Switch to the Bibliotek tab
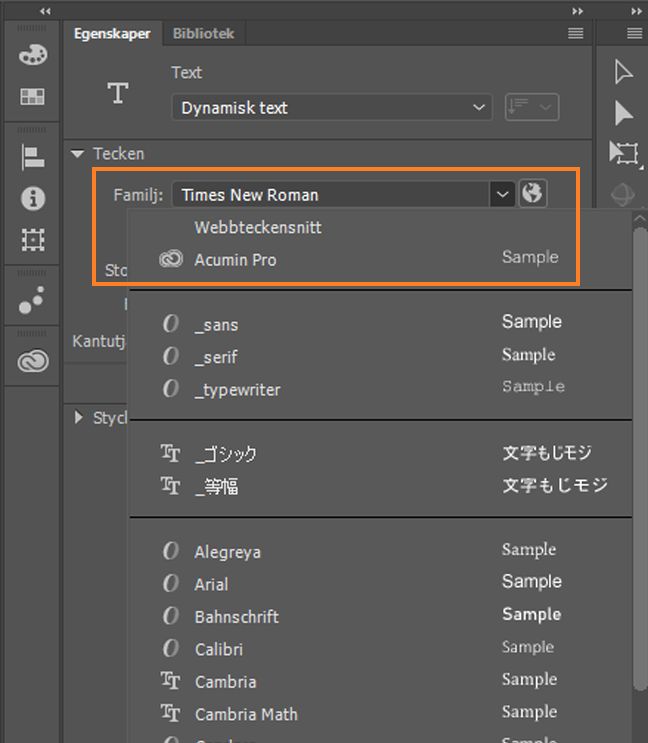The height and width of the screenshot is (743, 648). click(203, 34)
